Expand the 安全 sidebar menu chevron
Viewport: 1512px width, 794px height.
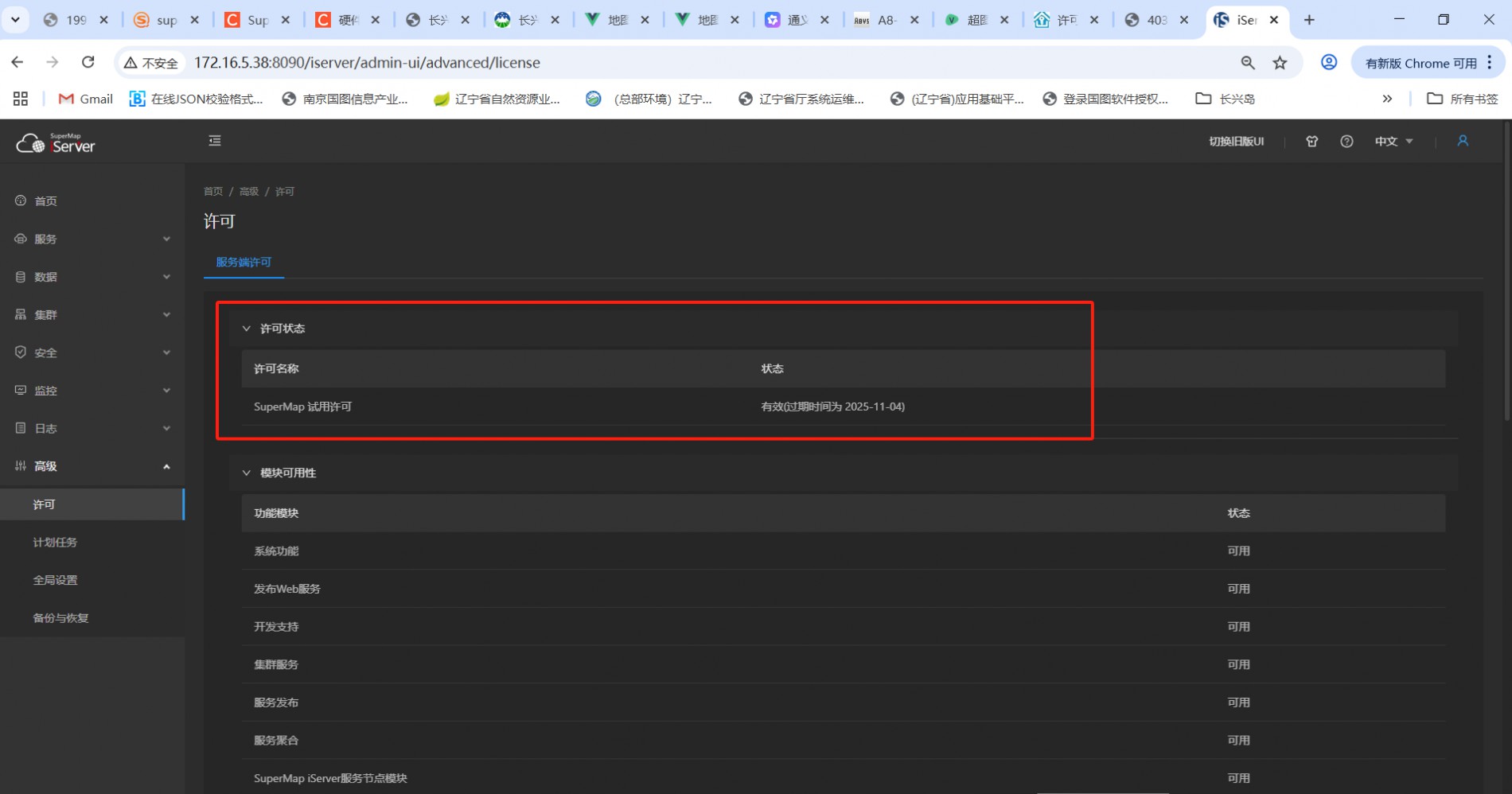(x=166, y=352)
